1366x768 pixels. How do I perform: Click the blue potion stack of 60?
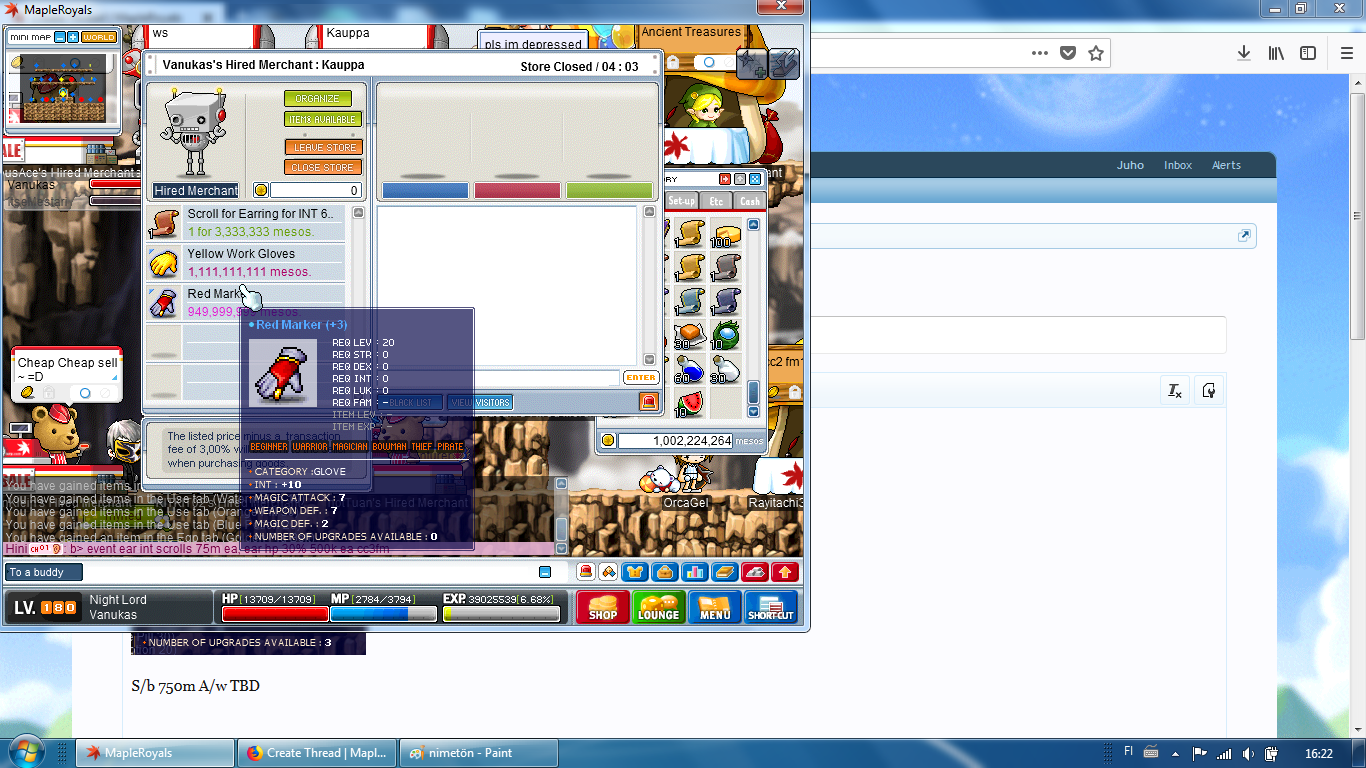pyautogui.click(x=689, y=369)
